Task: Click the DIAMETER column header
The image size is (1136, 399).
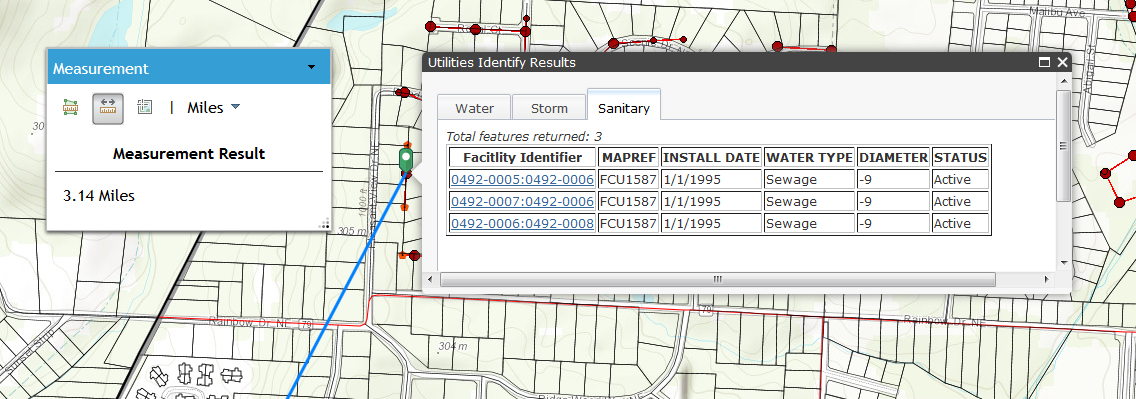Action: (x=893, y=157)
